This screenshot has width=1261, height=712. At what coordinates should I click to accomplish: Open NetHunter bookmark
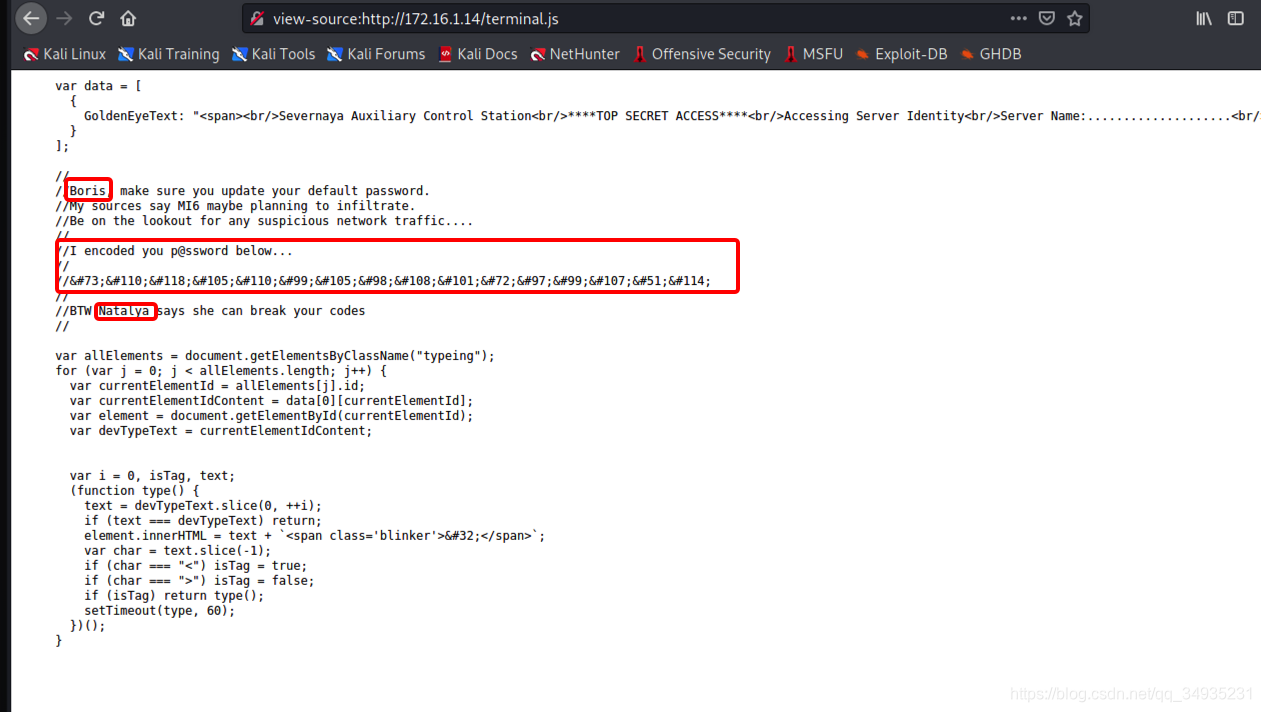point(575,54)
